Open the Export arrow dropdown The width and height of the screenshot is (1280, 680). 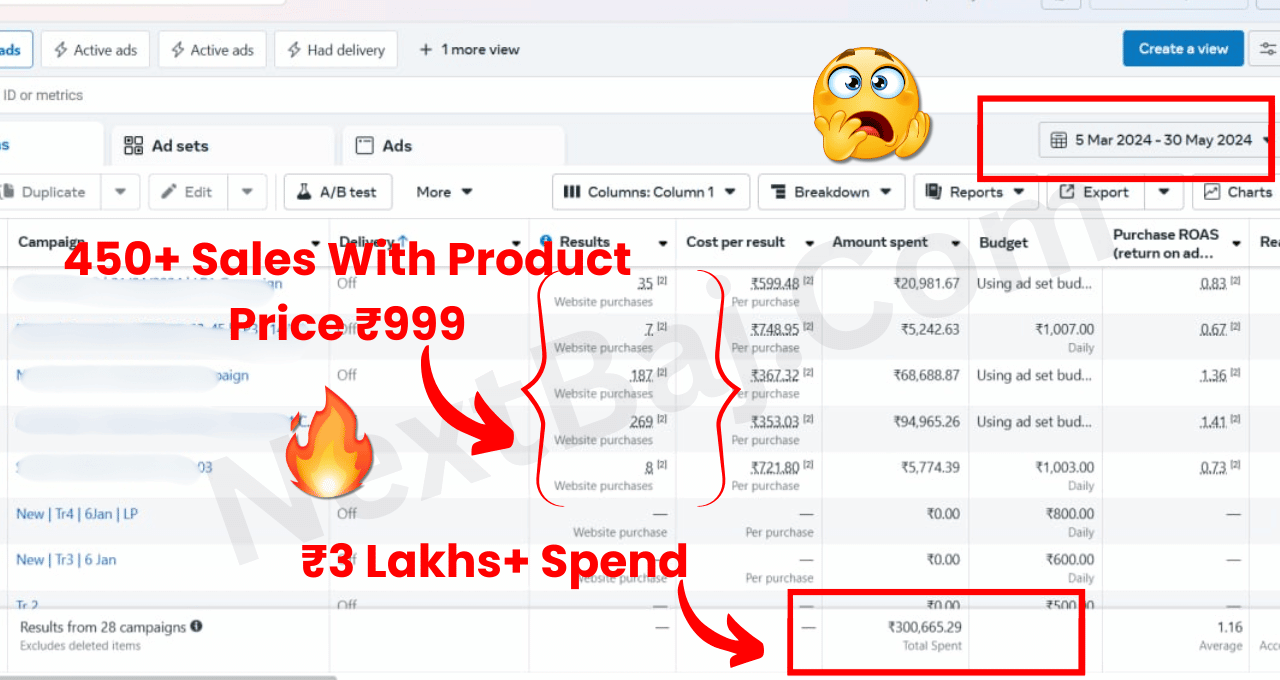tap(1164, 192)
